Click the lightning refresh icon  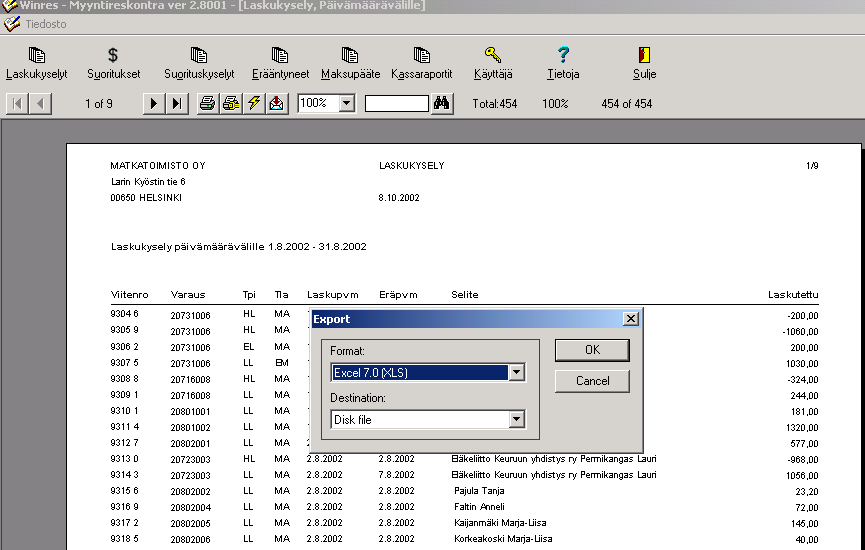[254, 104]
